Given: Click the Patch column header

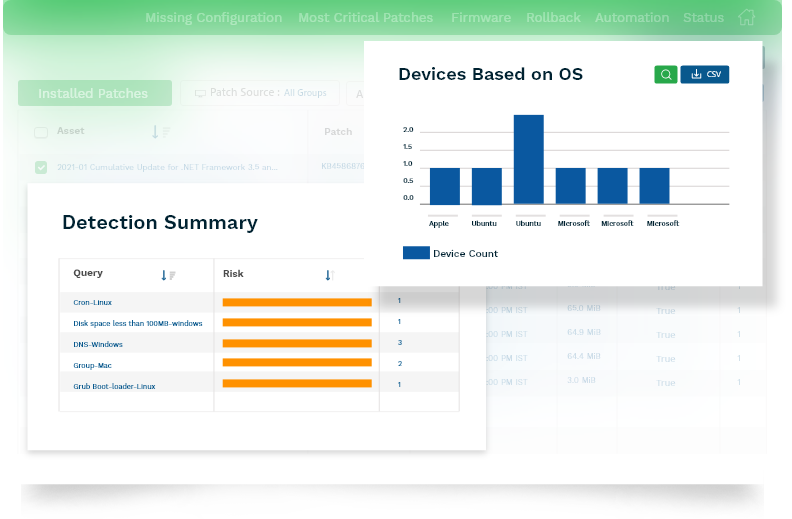Looking at the screenshot, I should click(x=338, y=132).
